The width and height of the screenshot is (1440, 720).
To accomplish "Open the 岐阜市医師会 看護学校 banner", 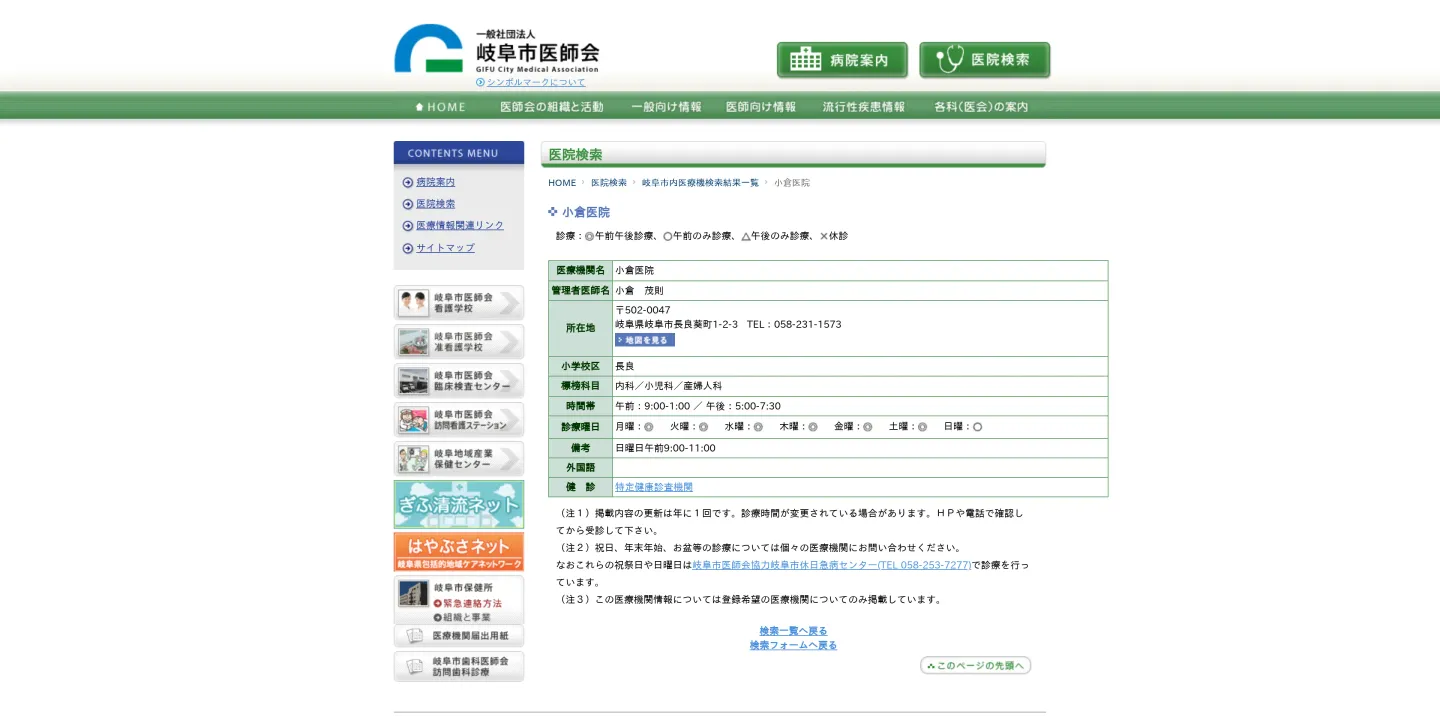I will pos(459,303).
